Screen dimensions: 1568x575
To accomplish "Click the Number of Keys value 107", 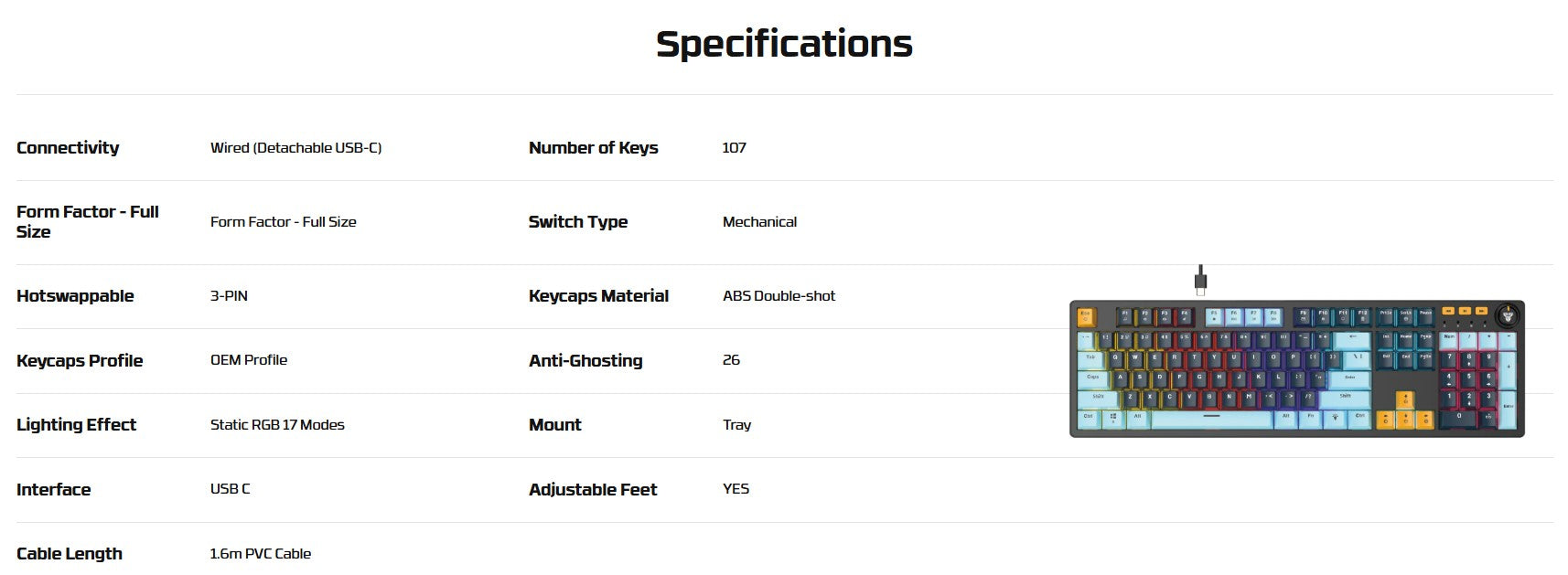I will (x=735, y=147).
